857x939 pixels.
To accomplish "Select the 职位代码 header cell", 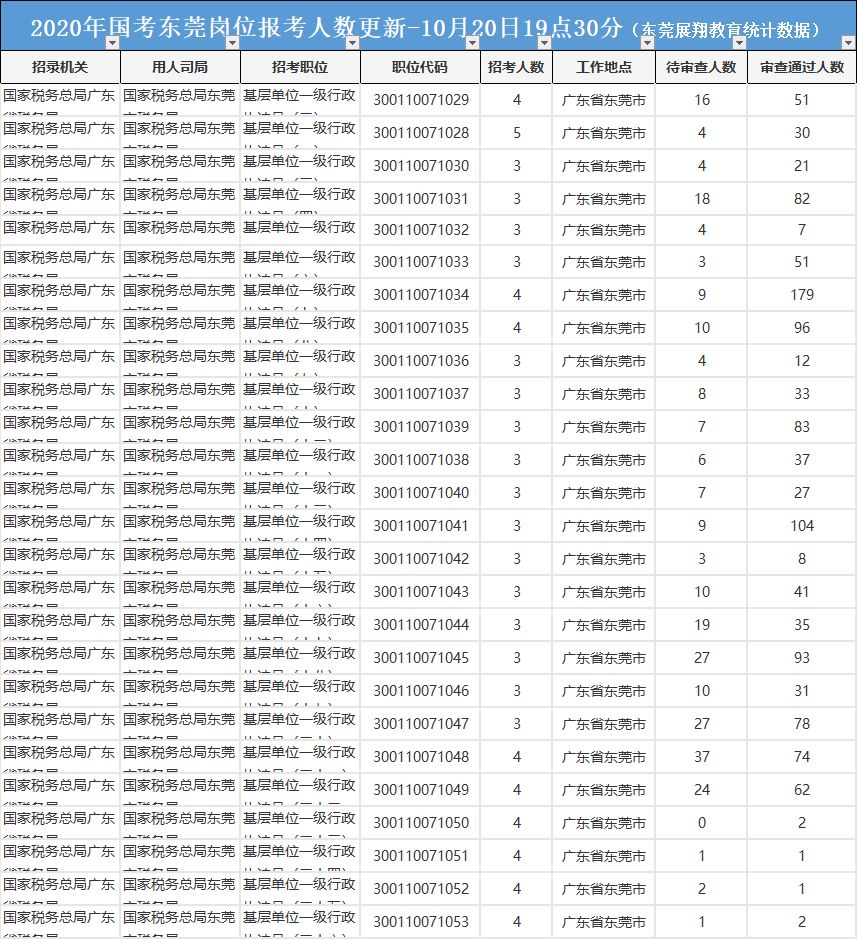I will tap(420, 67).
